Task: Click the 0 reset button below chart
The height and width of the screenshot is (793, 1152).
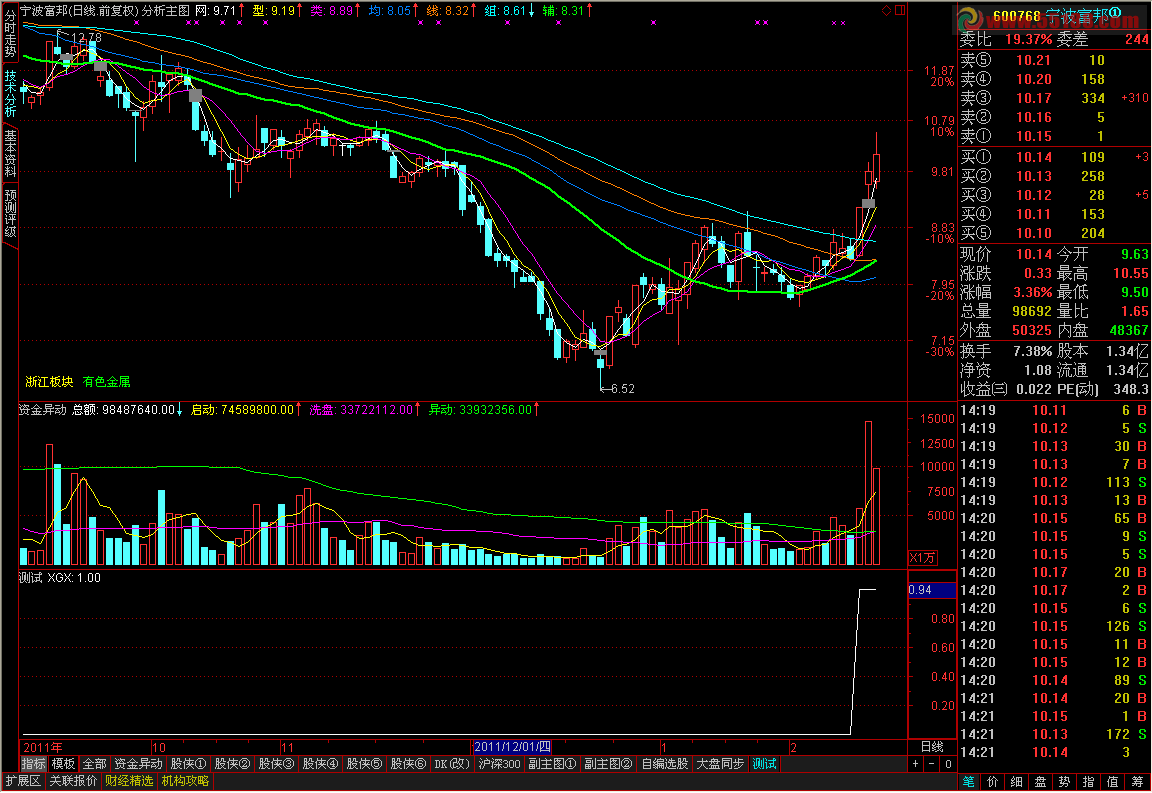Action: pos(948,764)
